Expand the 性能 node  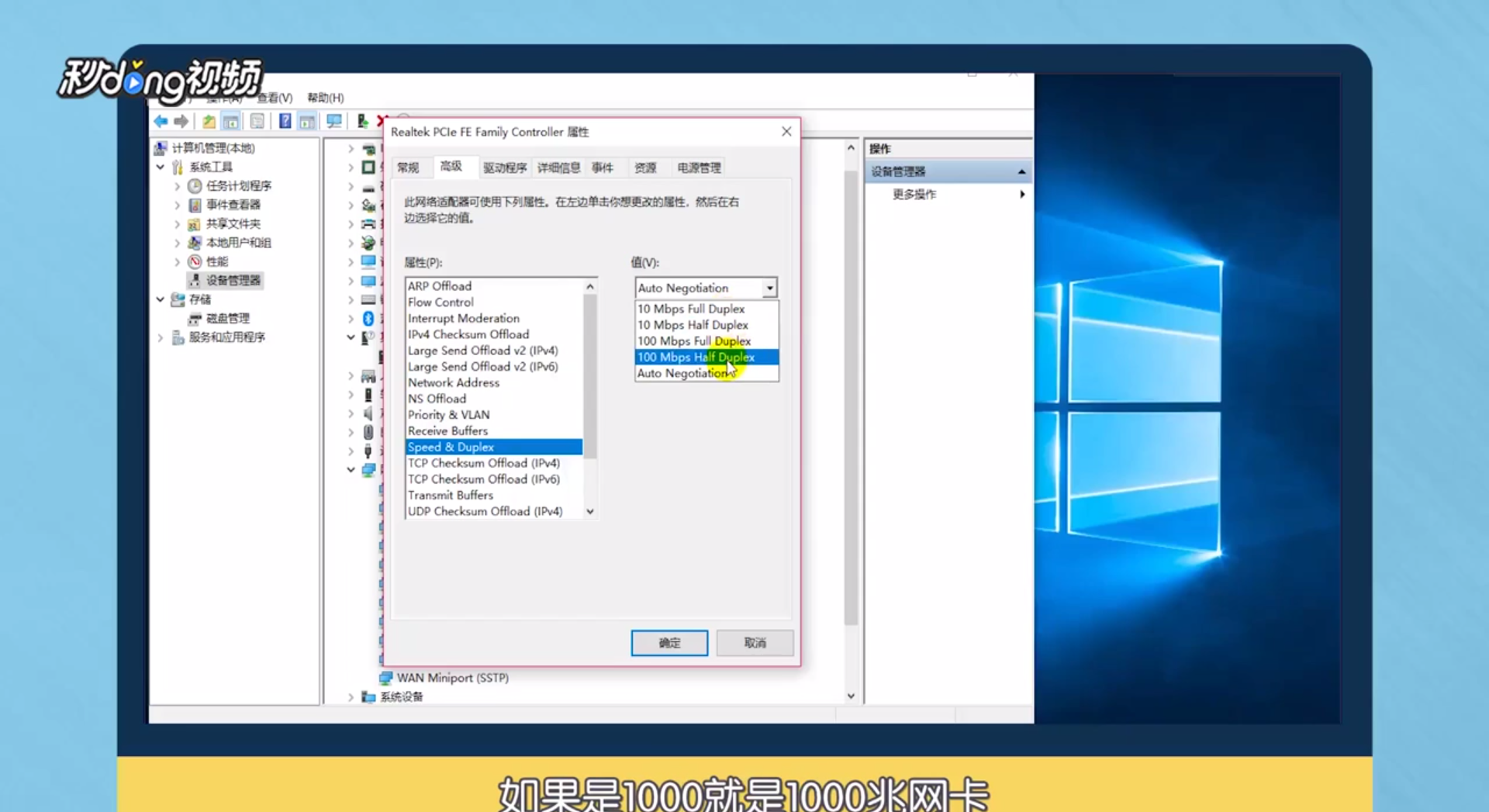point(178,262)
